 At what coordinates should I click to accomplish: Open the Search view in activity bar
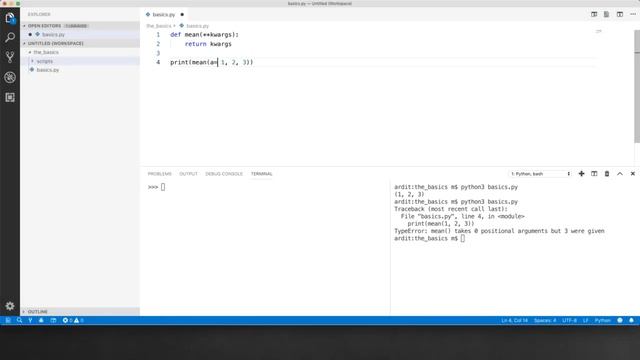(10, 37)
